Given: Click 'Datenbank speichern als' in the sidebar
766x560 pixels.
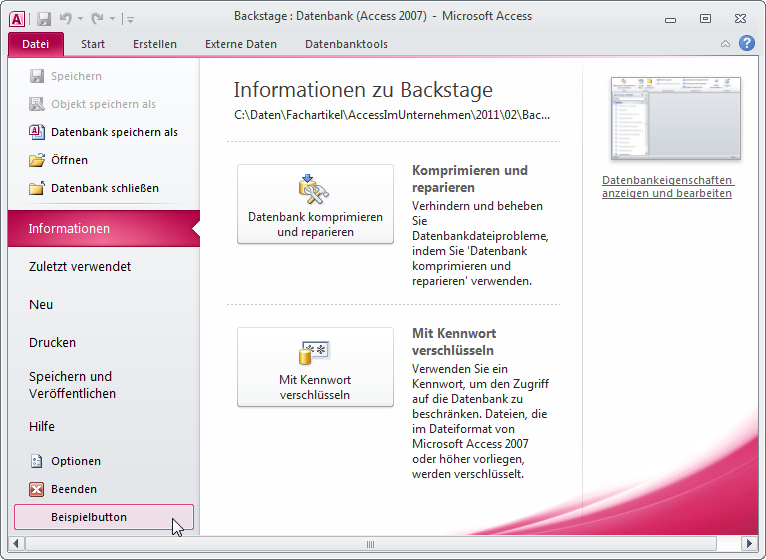Looking at the screenshot, I should 113,132.
